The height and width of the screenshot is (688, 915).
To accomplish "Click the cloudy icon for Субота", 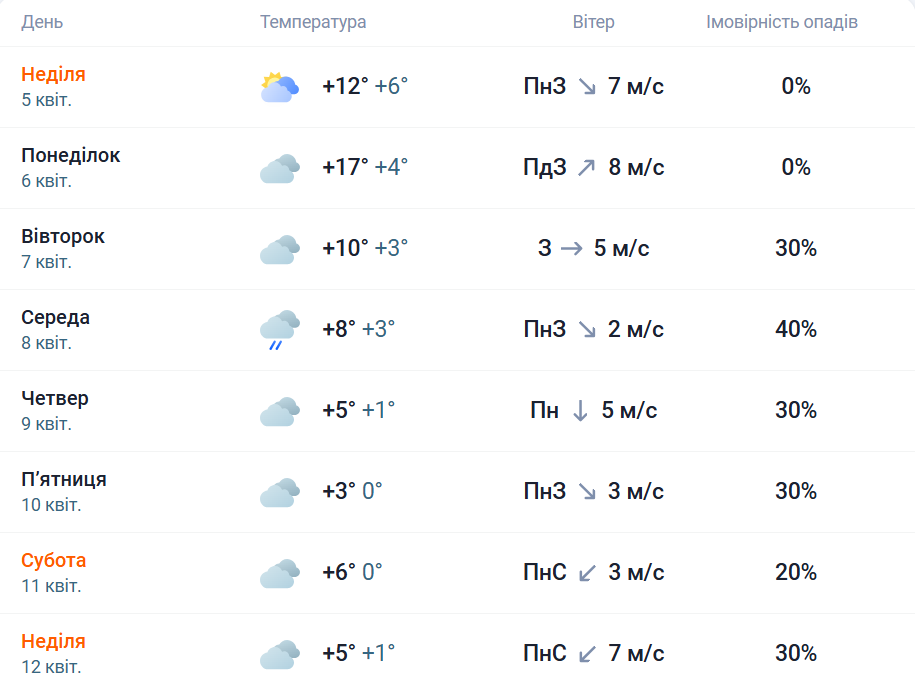I will [279, 574].
